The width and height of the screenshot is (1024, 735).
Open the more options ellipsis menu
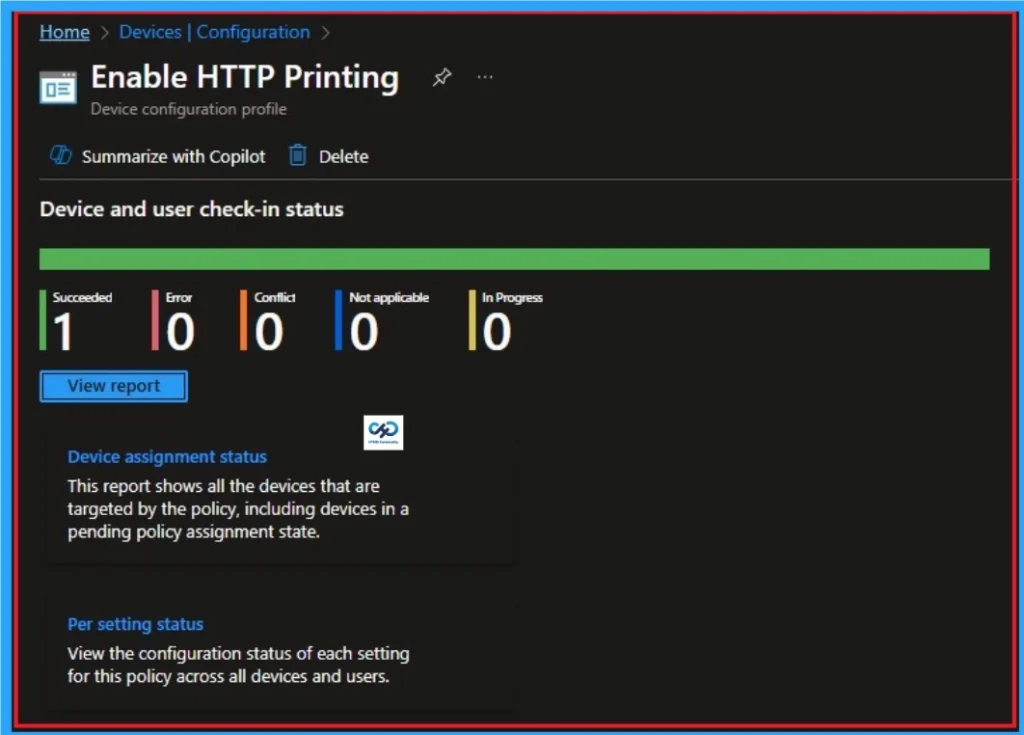tap(485, 76)
